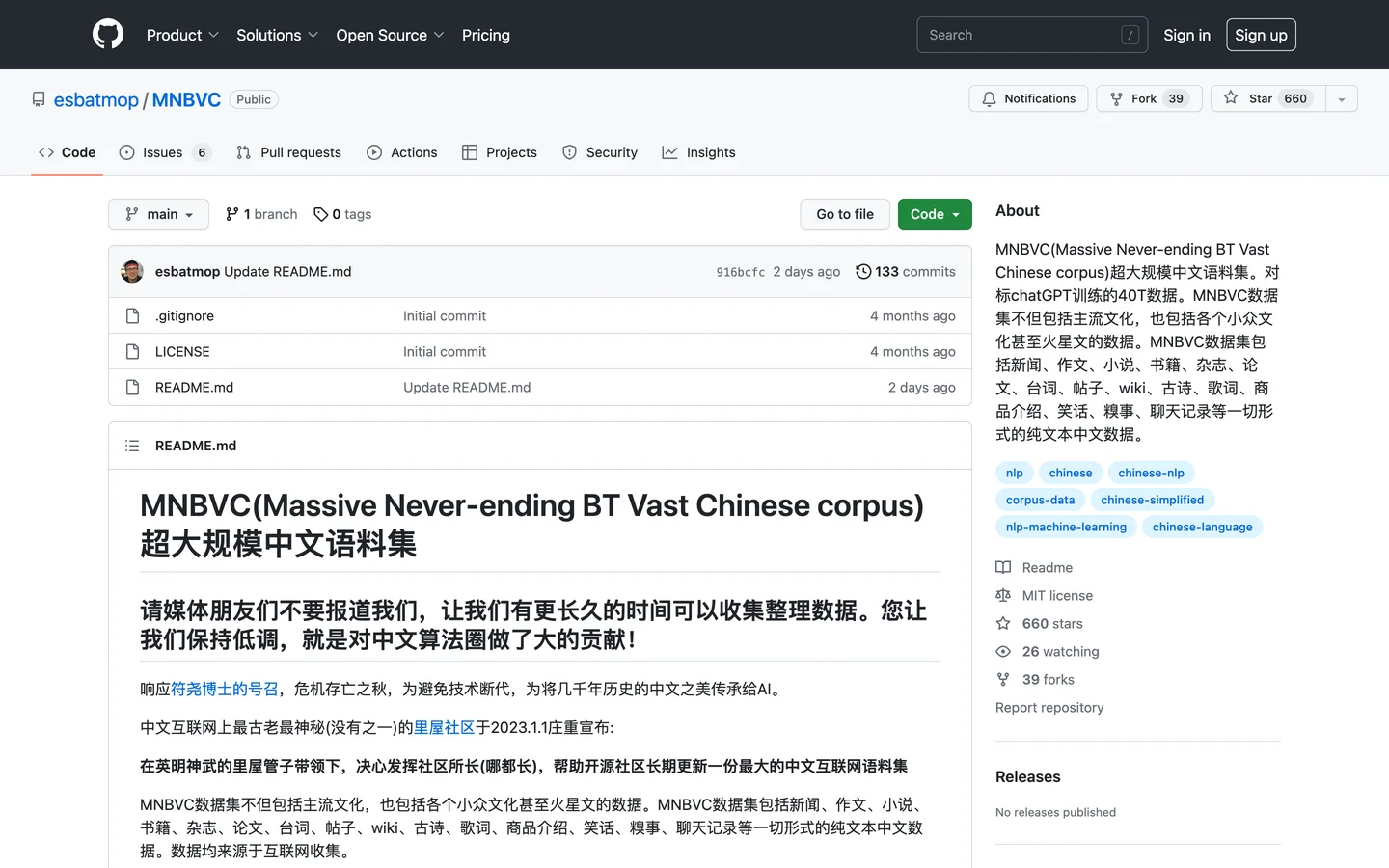This screenshot has height=868, width=1389.
Task: Open the esbatmop owner link
Action: pos(96,100)
